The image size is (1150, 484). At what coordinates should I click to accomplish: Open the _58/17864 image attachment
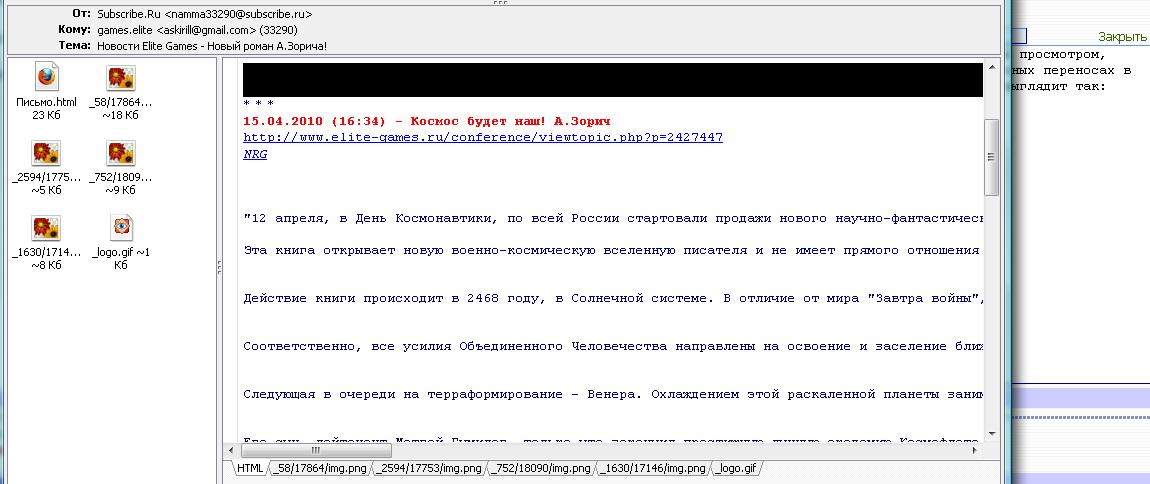pos(121,78)
